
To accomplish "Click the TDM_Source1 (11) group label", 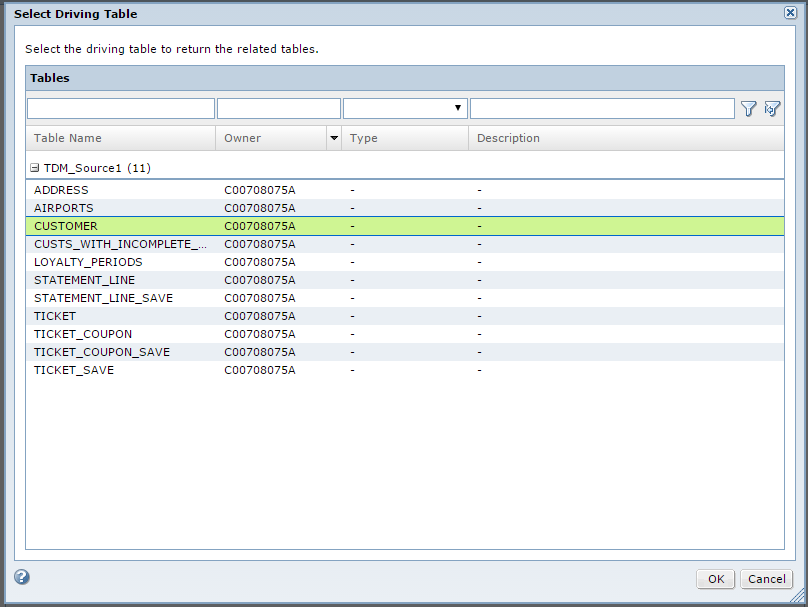I will point(97,168).
